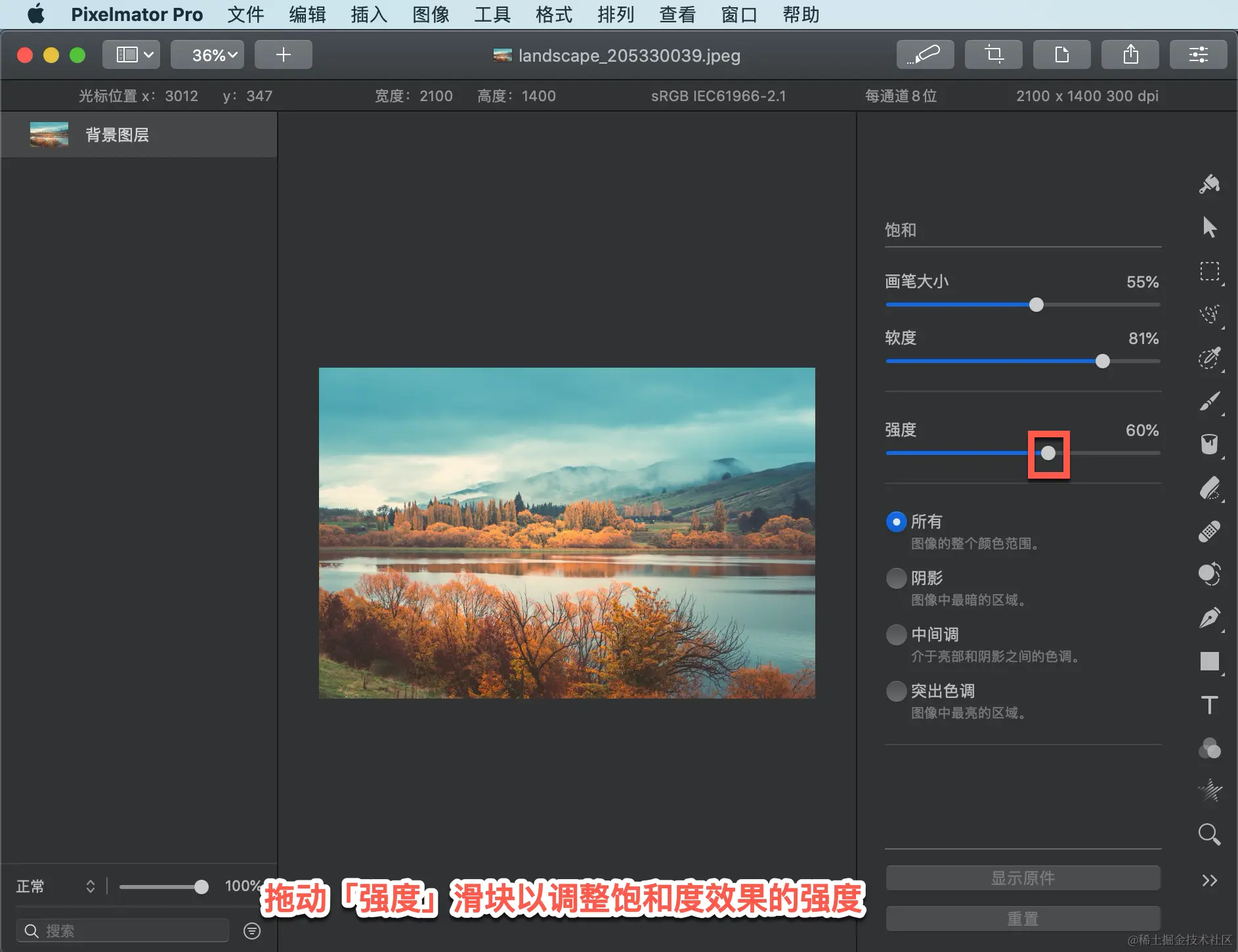Select the Zoom magnifier tool
1238x952 pixels.
point(1209,834)
